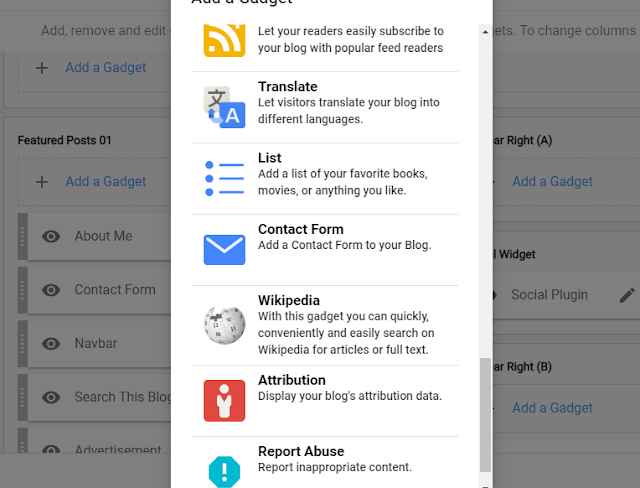Toggle visibility of Search This Blog gadget
Viewport: 640px width, 488px height.
click(x=51, y=397)
